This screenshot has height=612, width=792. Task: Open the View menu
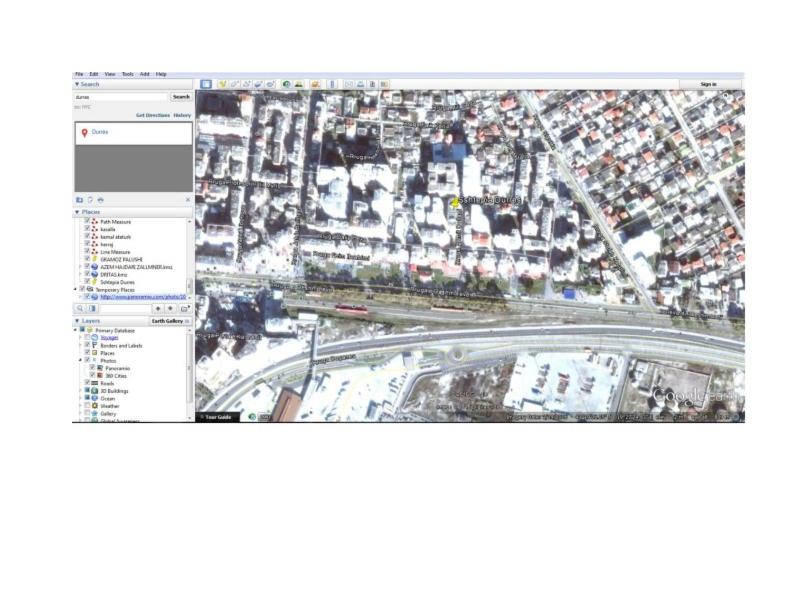coord(110,74)
